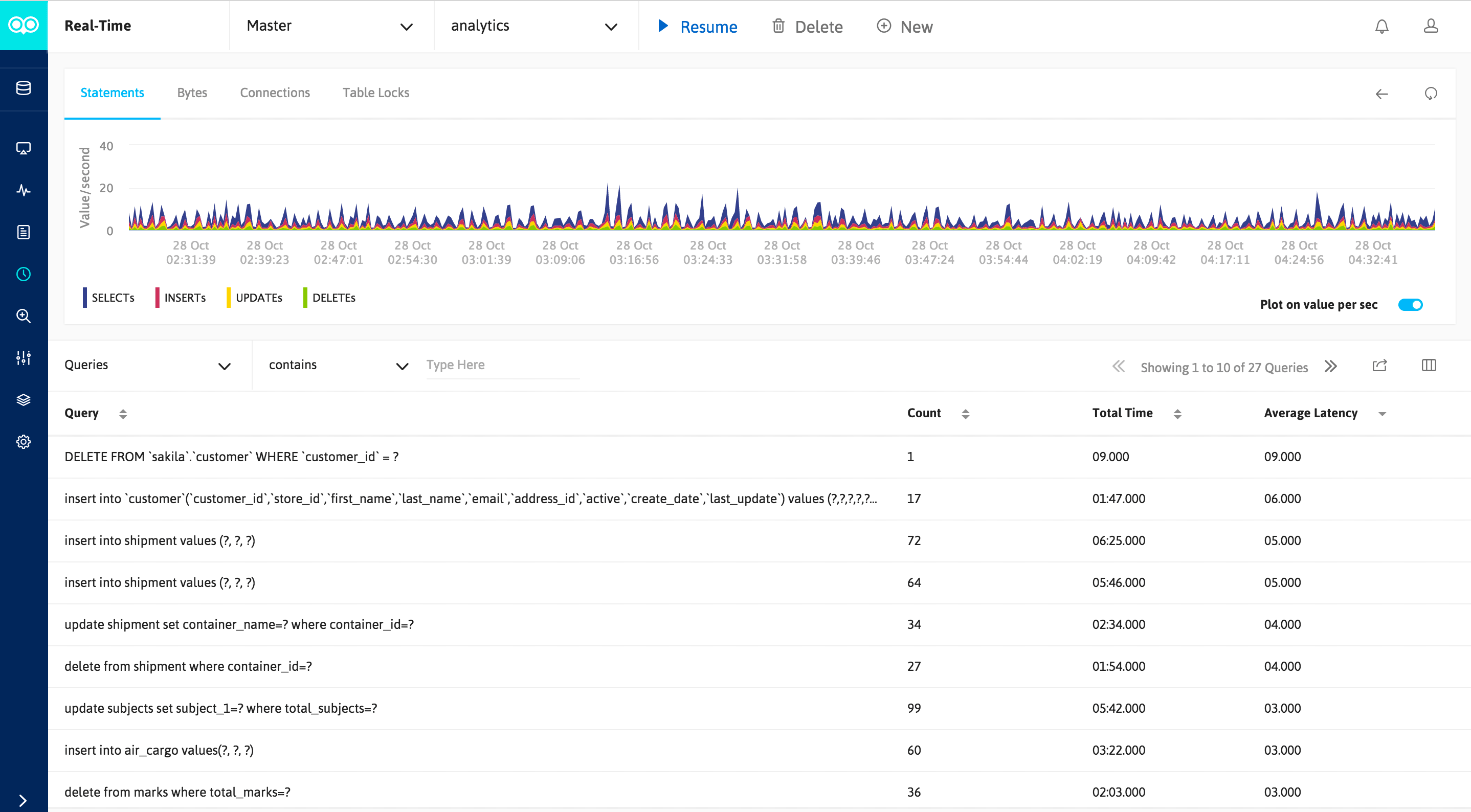Click the Type Here filter field
Image resolution: width=1471 pixels, height=812 pixels.
coord(502,366)
